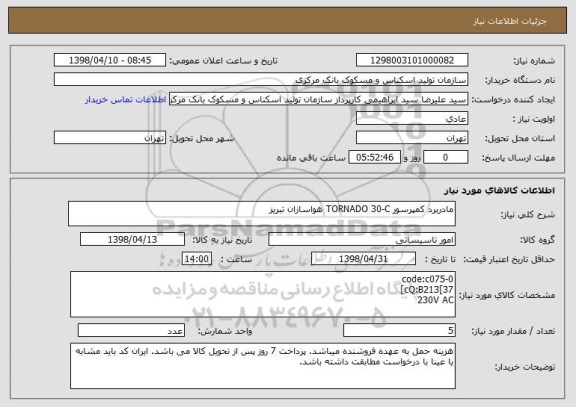Viewport: 576px width, 407px height.
Task: Select the label مشخصات کالای مورد نیاز
Action: 507,295
